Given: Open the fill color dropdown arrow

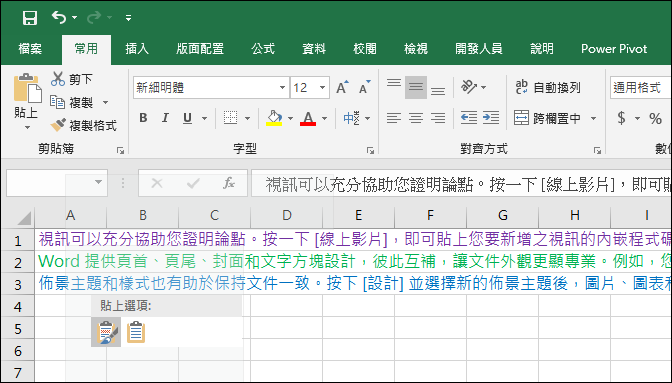Looking at the screenshot, I should [290, 118].
